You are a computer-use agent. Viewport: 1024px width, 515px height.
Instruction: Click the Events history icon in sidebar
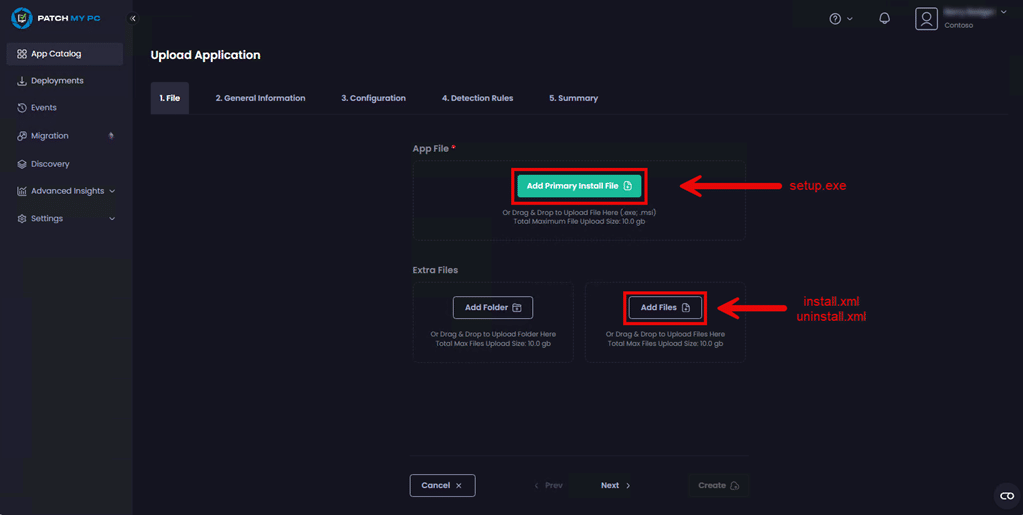point(22,108)
